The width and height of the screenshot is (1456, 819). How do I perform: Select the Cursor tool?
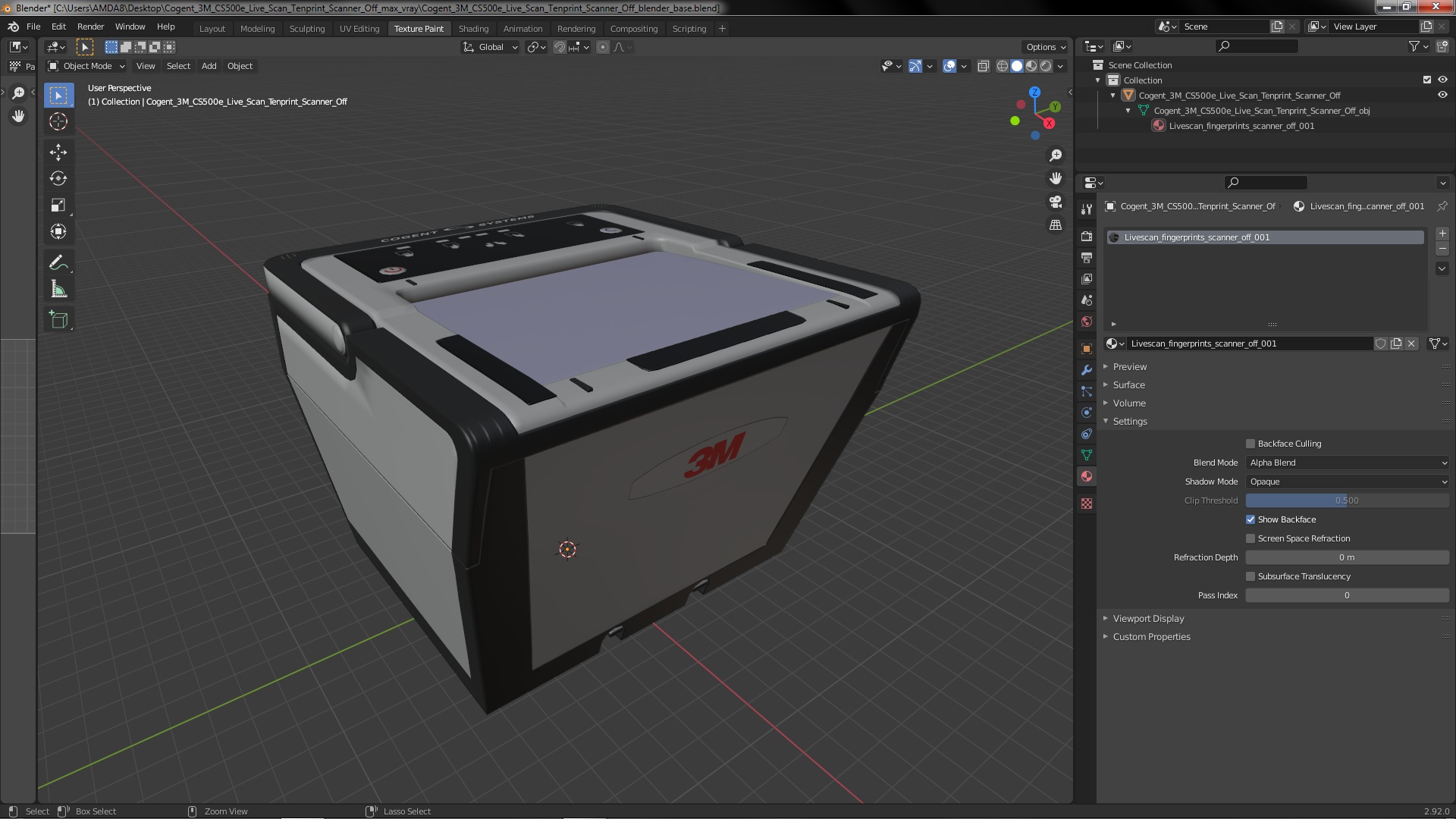pyautogui.click(x=58, y=122)
